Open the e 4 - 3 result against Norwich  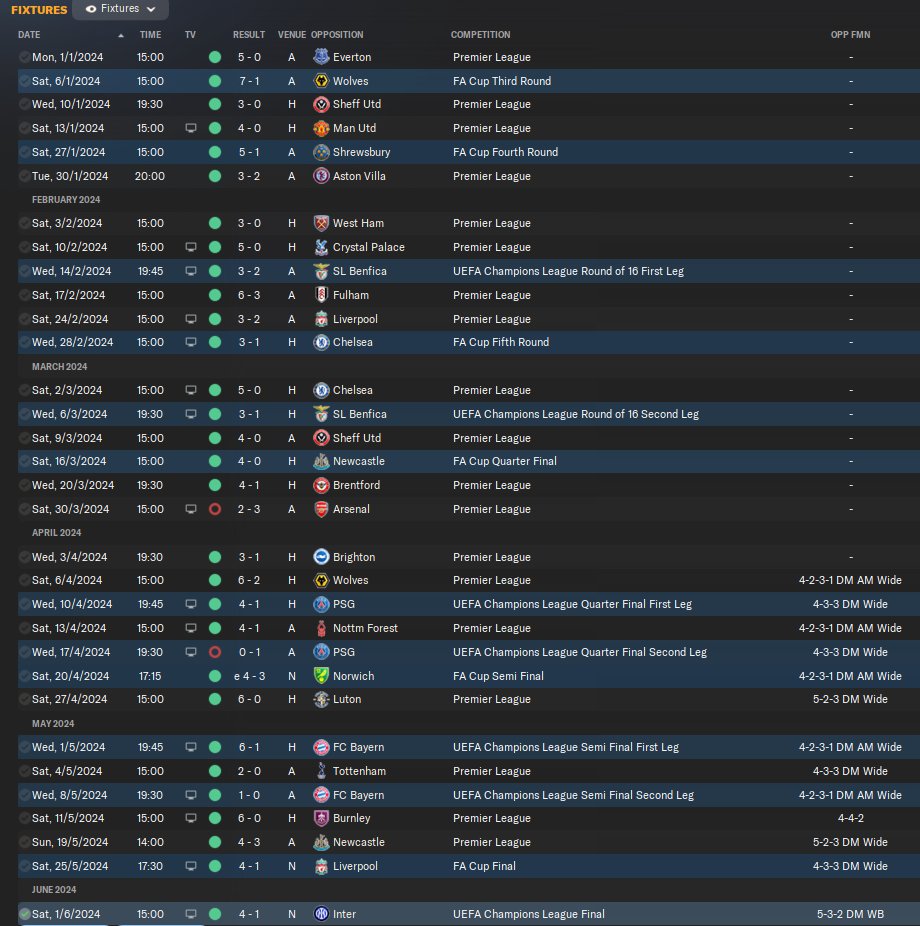point(249,676)
